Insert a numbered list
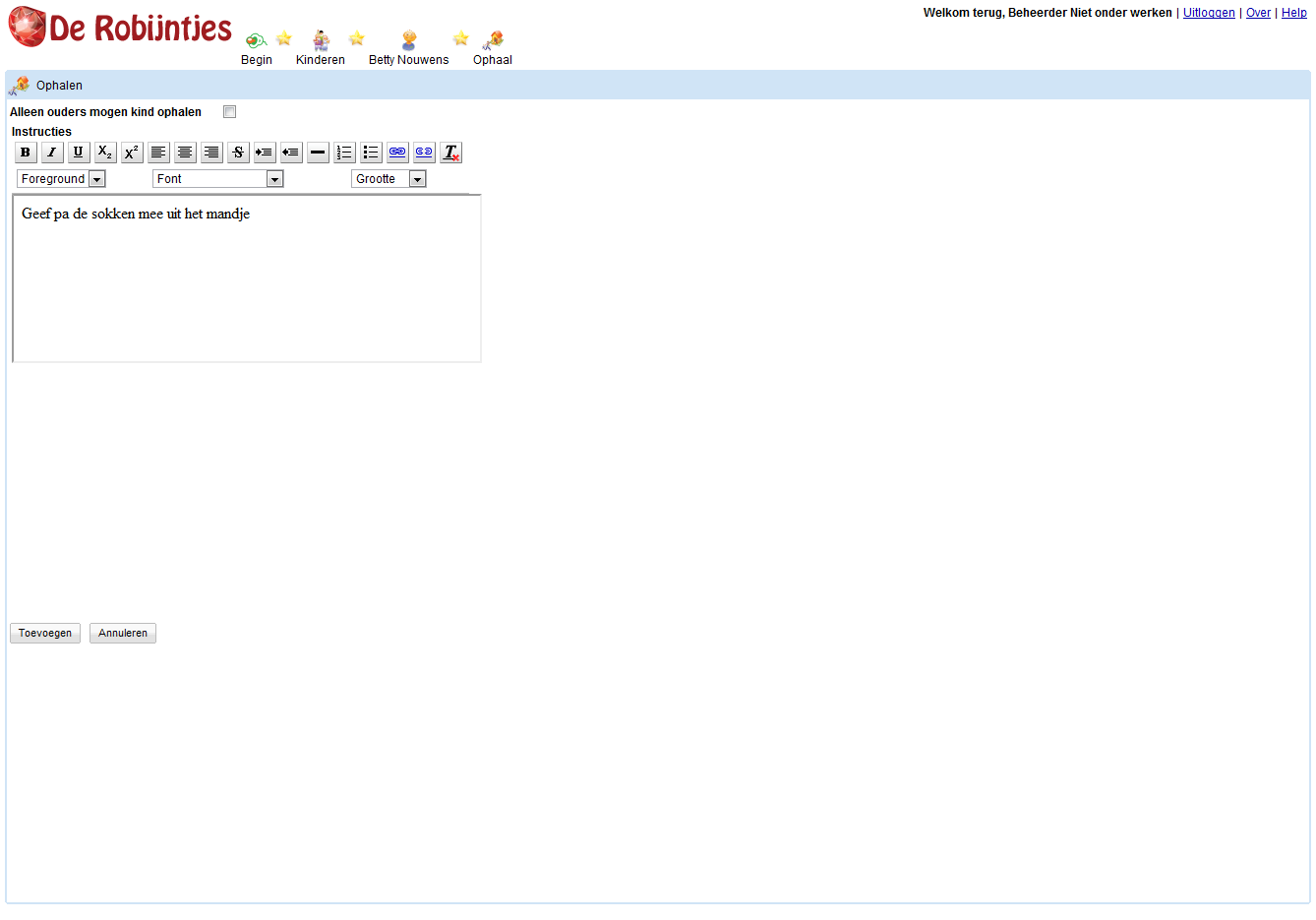 (344, 153)
